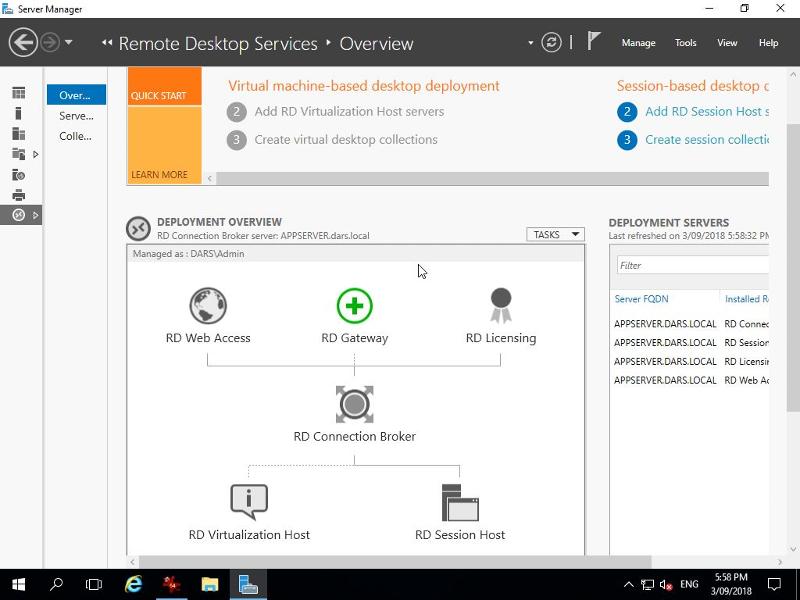
Task: Open the Print Services sidebar icon
Action: pos(18,195)
